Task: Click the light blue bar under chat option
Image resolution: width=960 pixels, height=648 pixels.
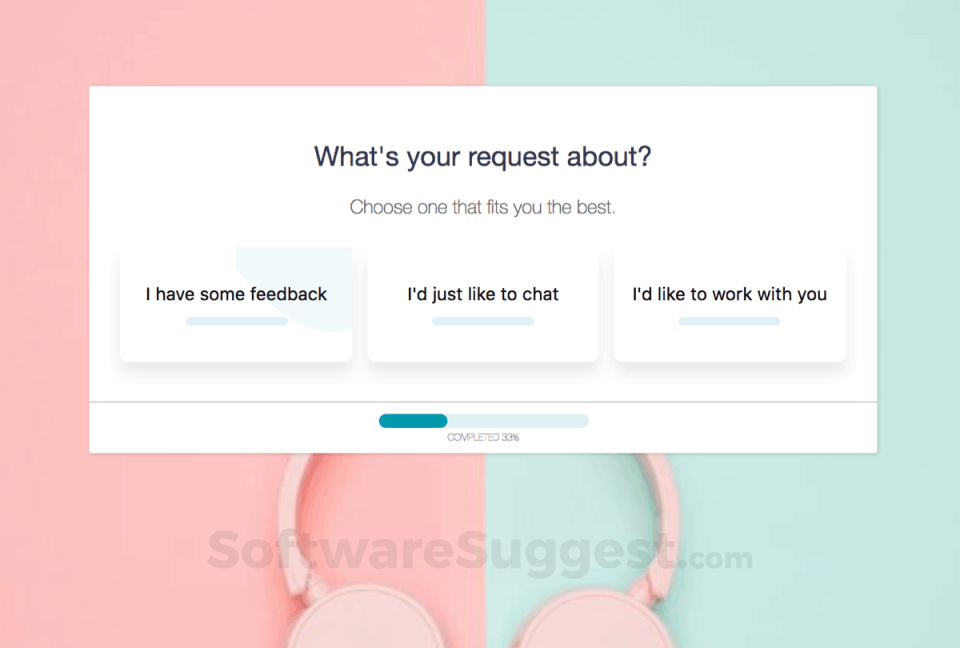Action: point(483,321)
